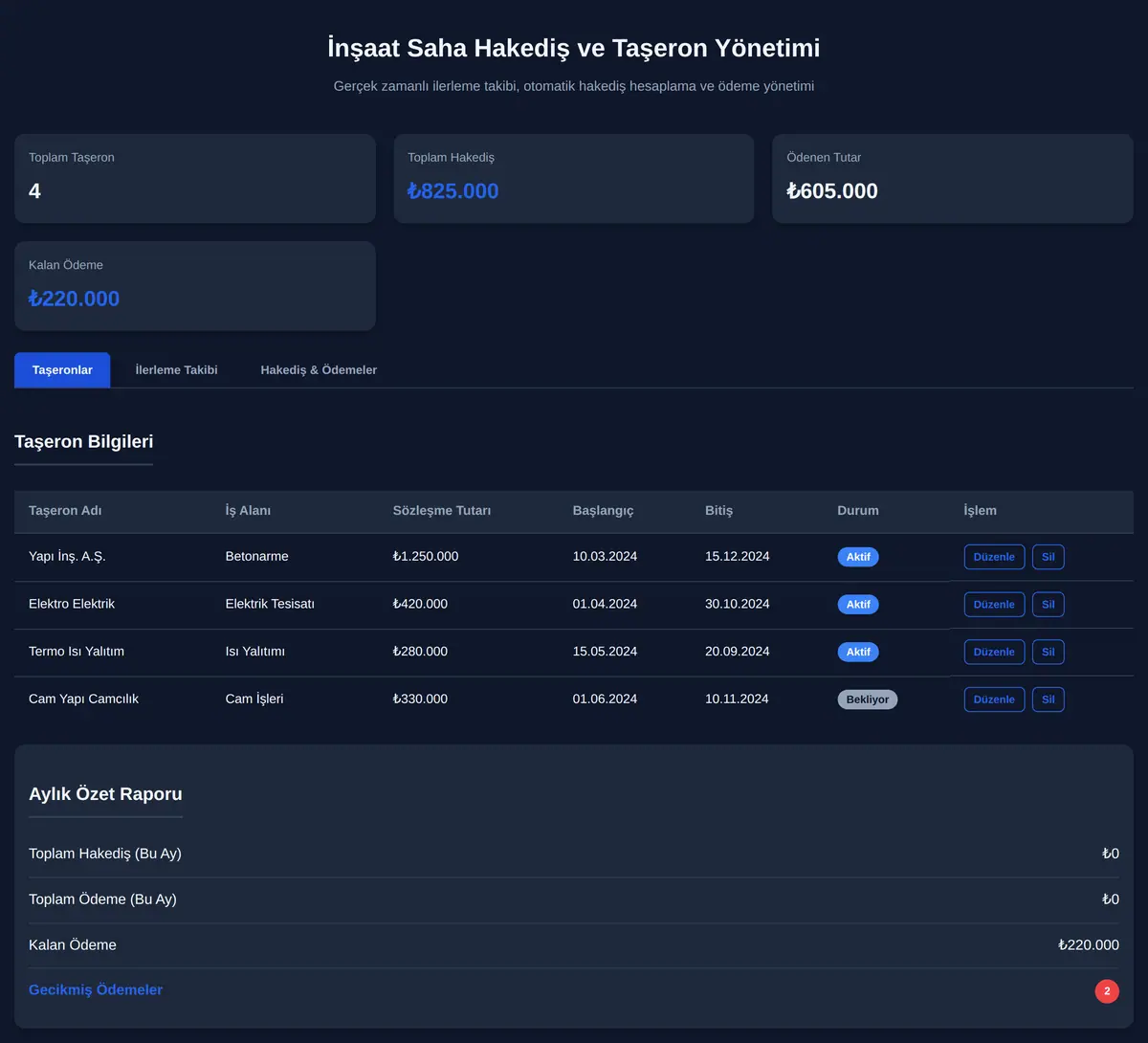The width and height of the screenshot is (1148, 1043).
Task: Click the ₺1.250.000 contract amount
Action: click(426, 557)
